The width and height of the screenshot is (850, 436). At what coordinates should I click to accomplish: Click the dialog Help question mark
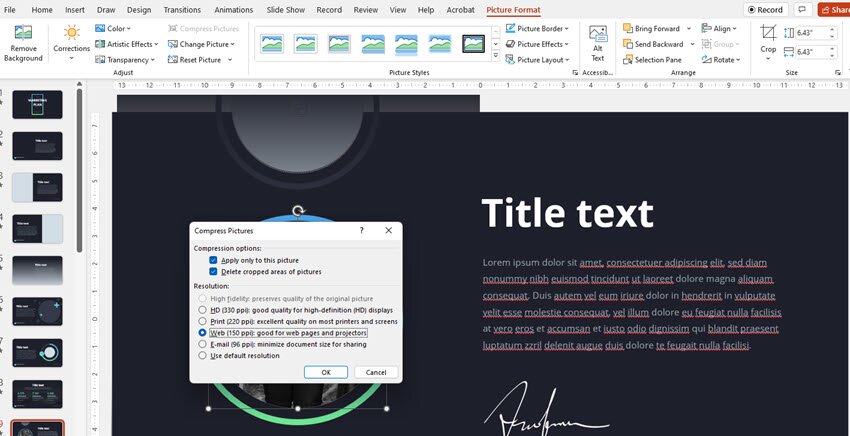[362, 230]
